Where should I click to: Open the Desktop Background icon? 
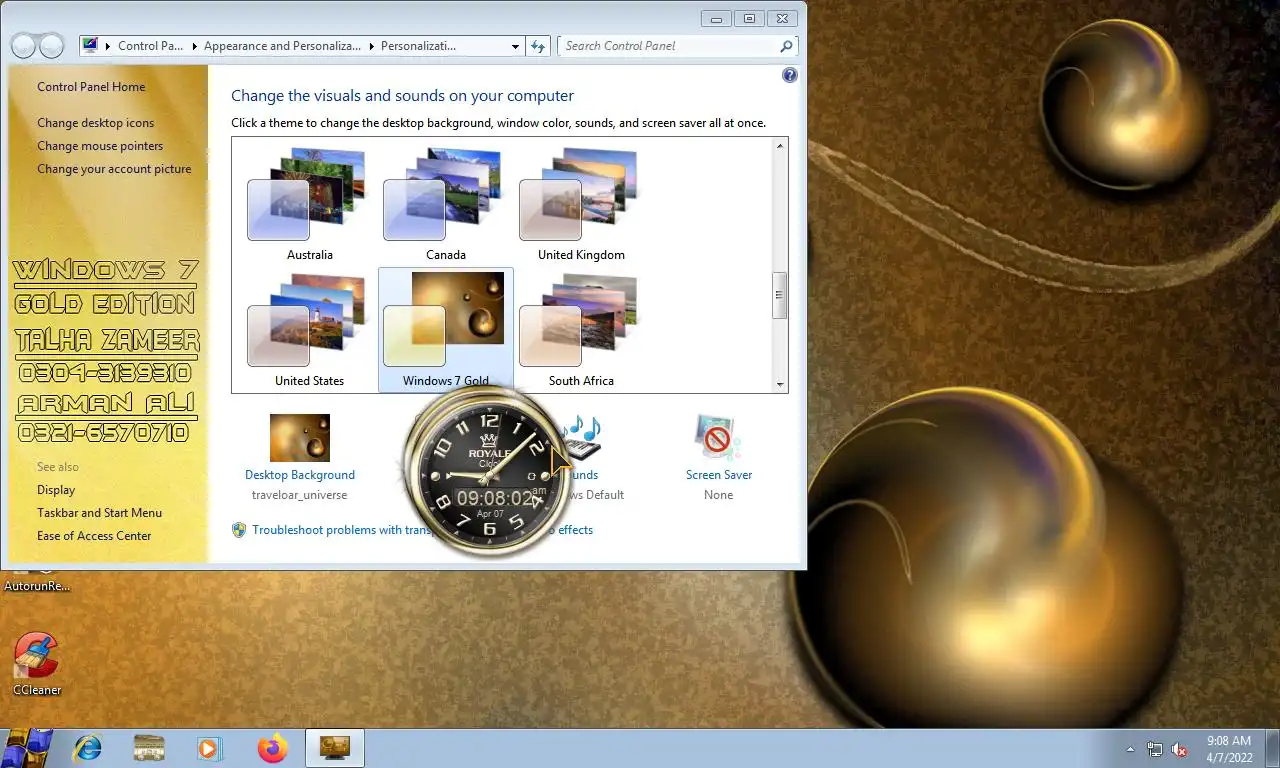click(300, 438)
